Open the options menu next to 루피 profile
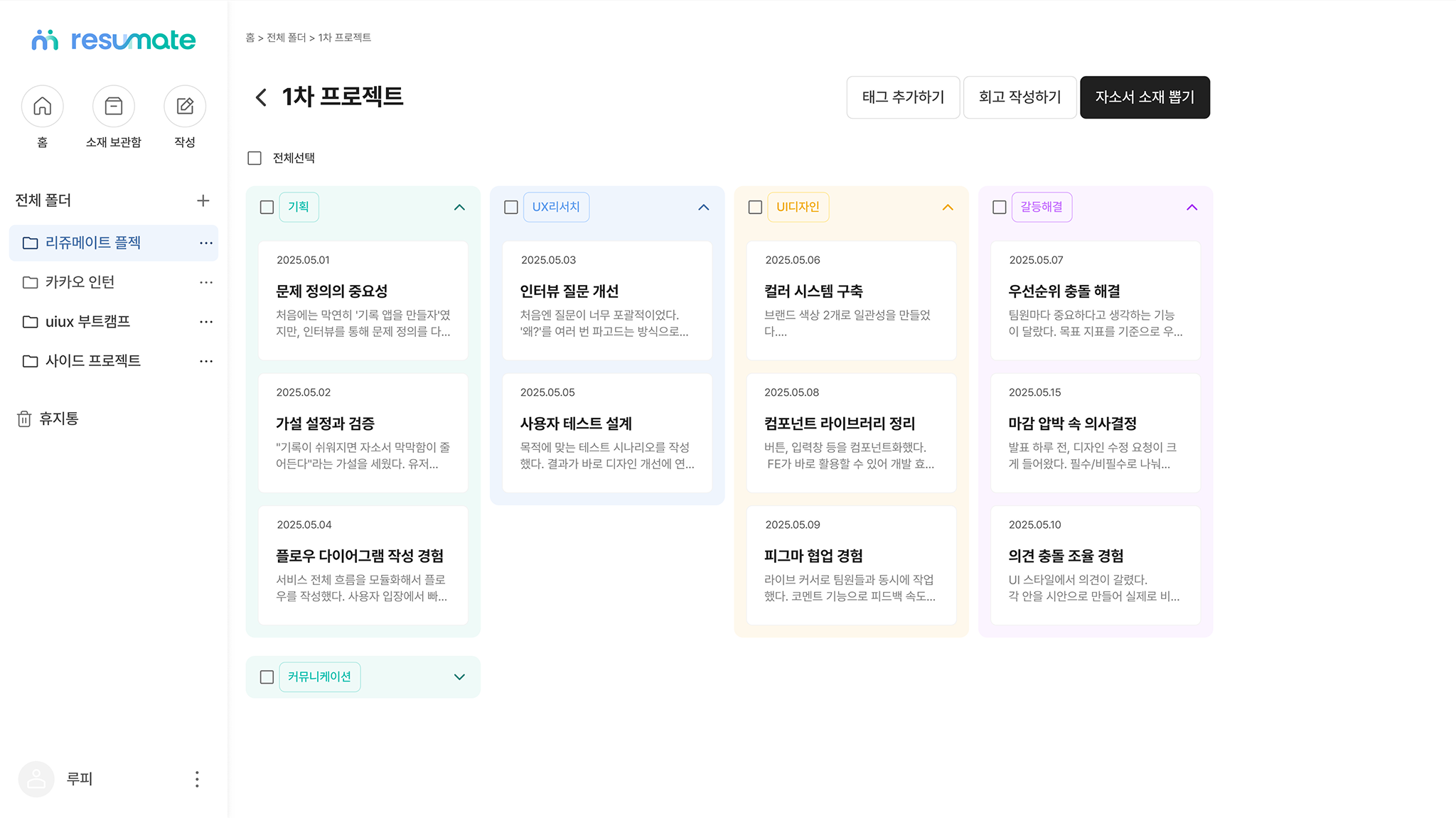Viewport: 1456px width, 818px height. coord(197,779)
